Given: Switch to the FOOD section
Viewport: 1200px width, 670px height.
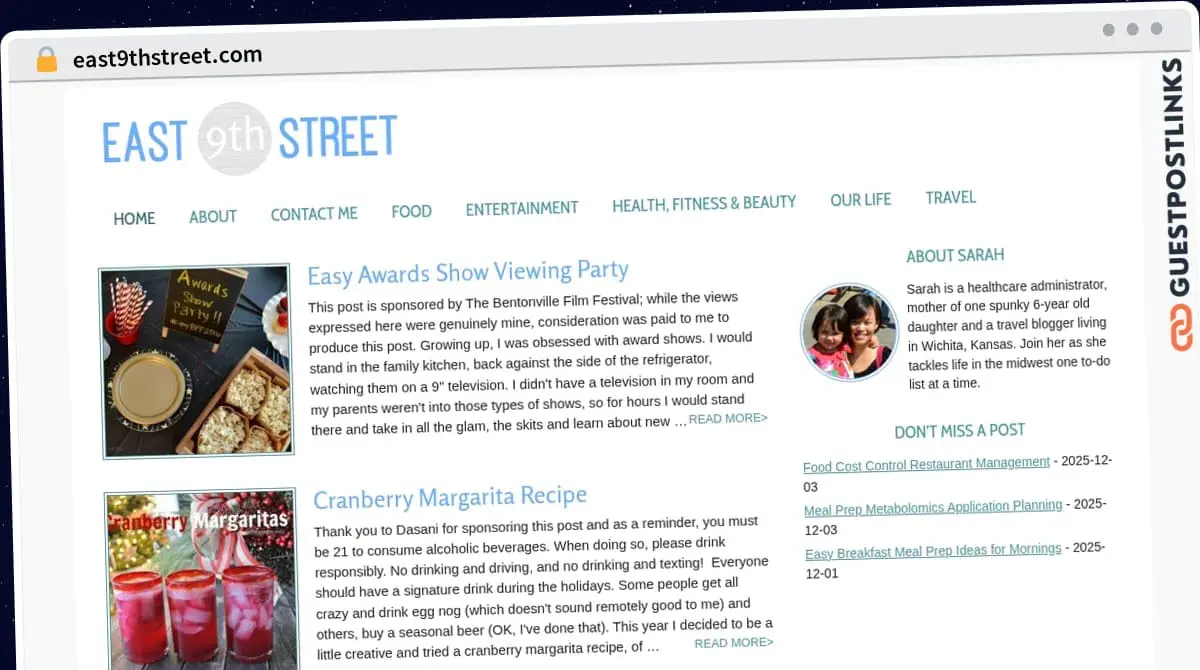Looking at the screenshot, I should (x=411, y=211).
